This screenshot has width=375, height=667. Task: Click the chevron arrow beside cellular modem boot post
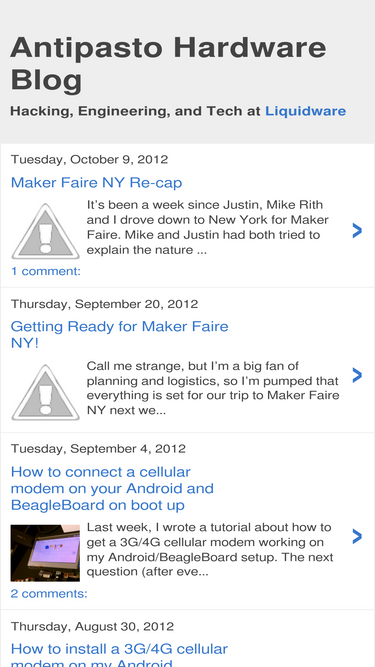point(357,537)
